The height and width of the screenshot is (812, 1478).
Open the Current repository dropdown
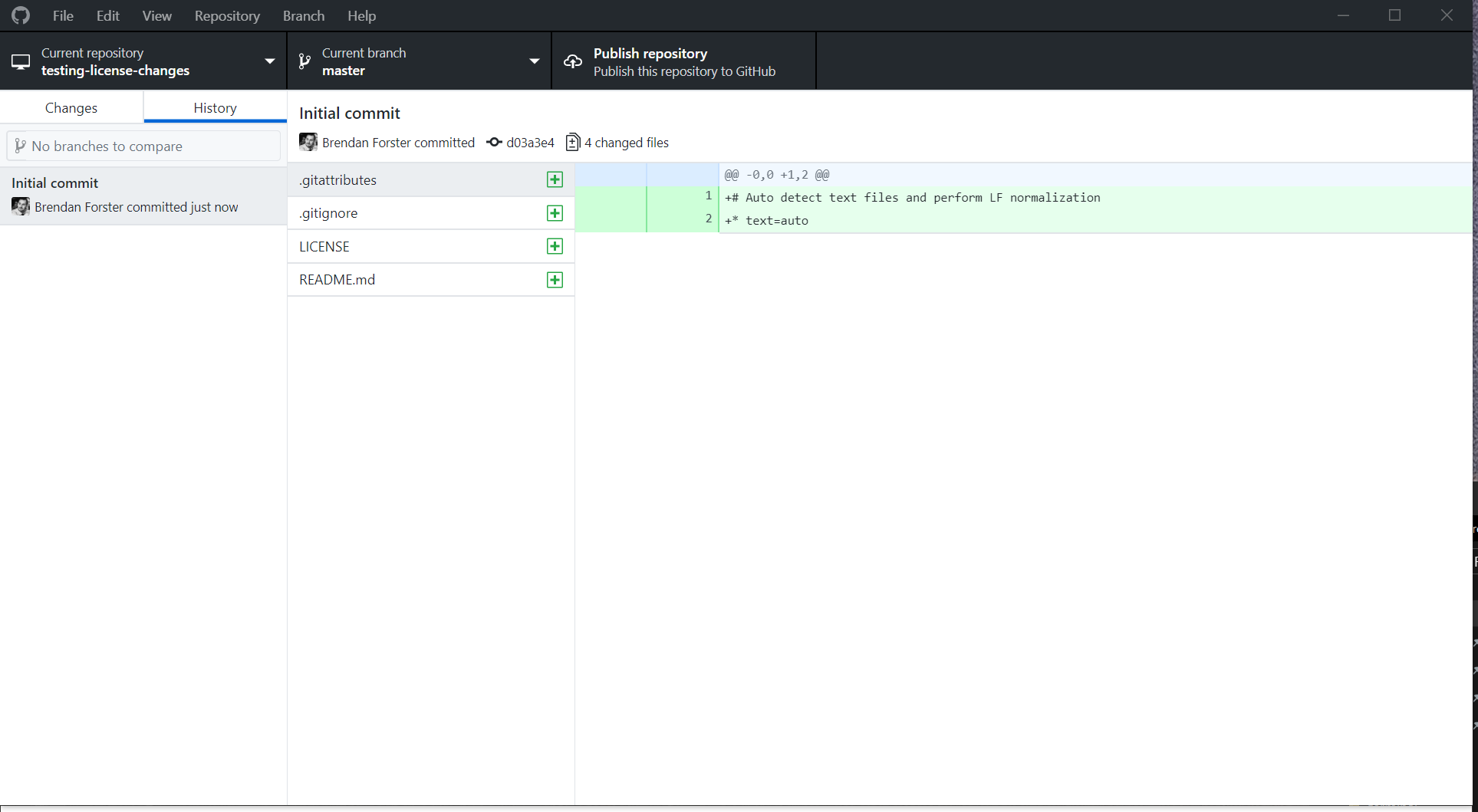269,61
